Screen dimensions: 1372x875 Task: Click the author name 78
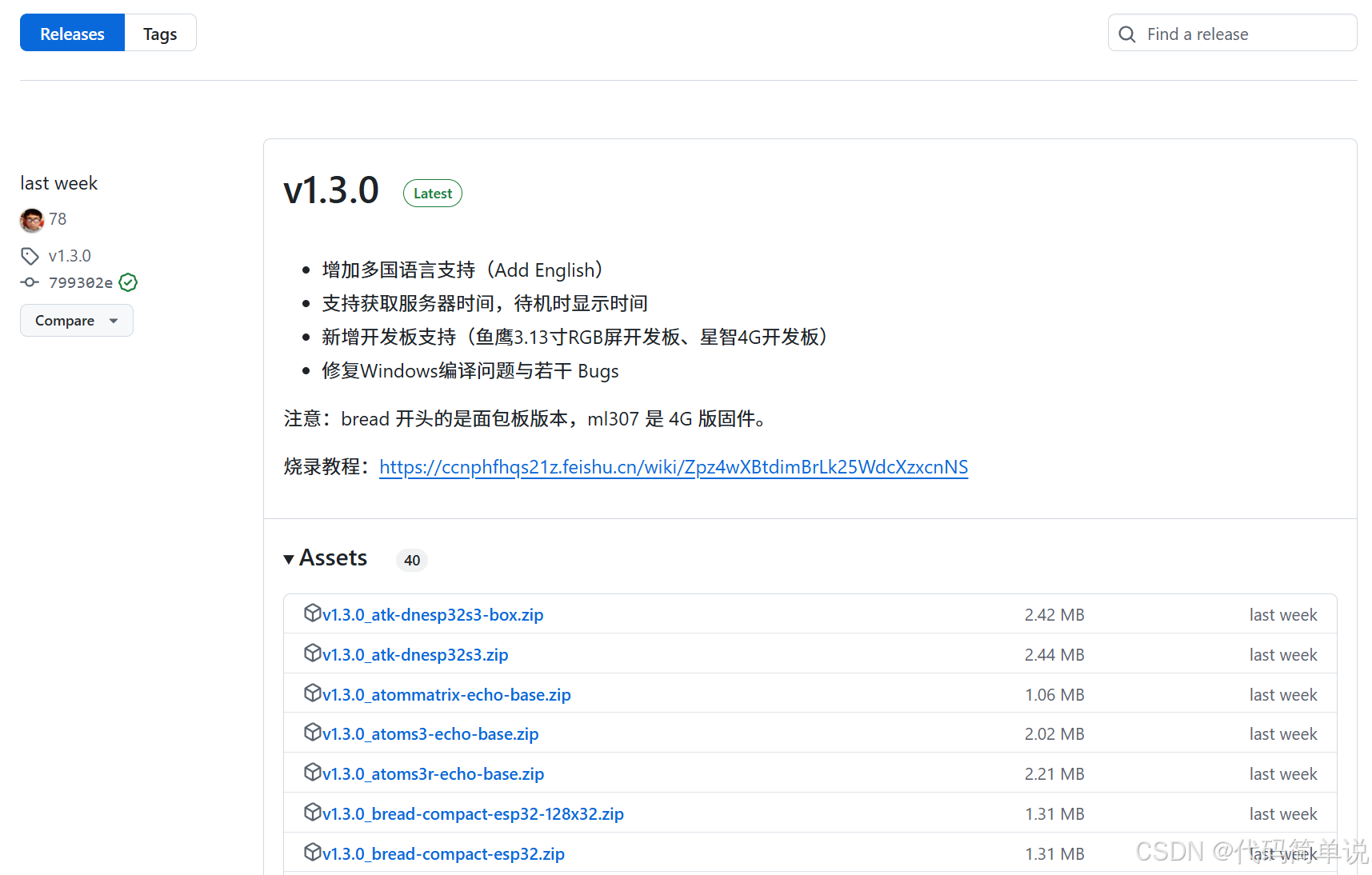pyautogui.click(x=58, y=219)
